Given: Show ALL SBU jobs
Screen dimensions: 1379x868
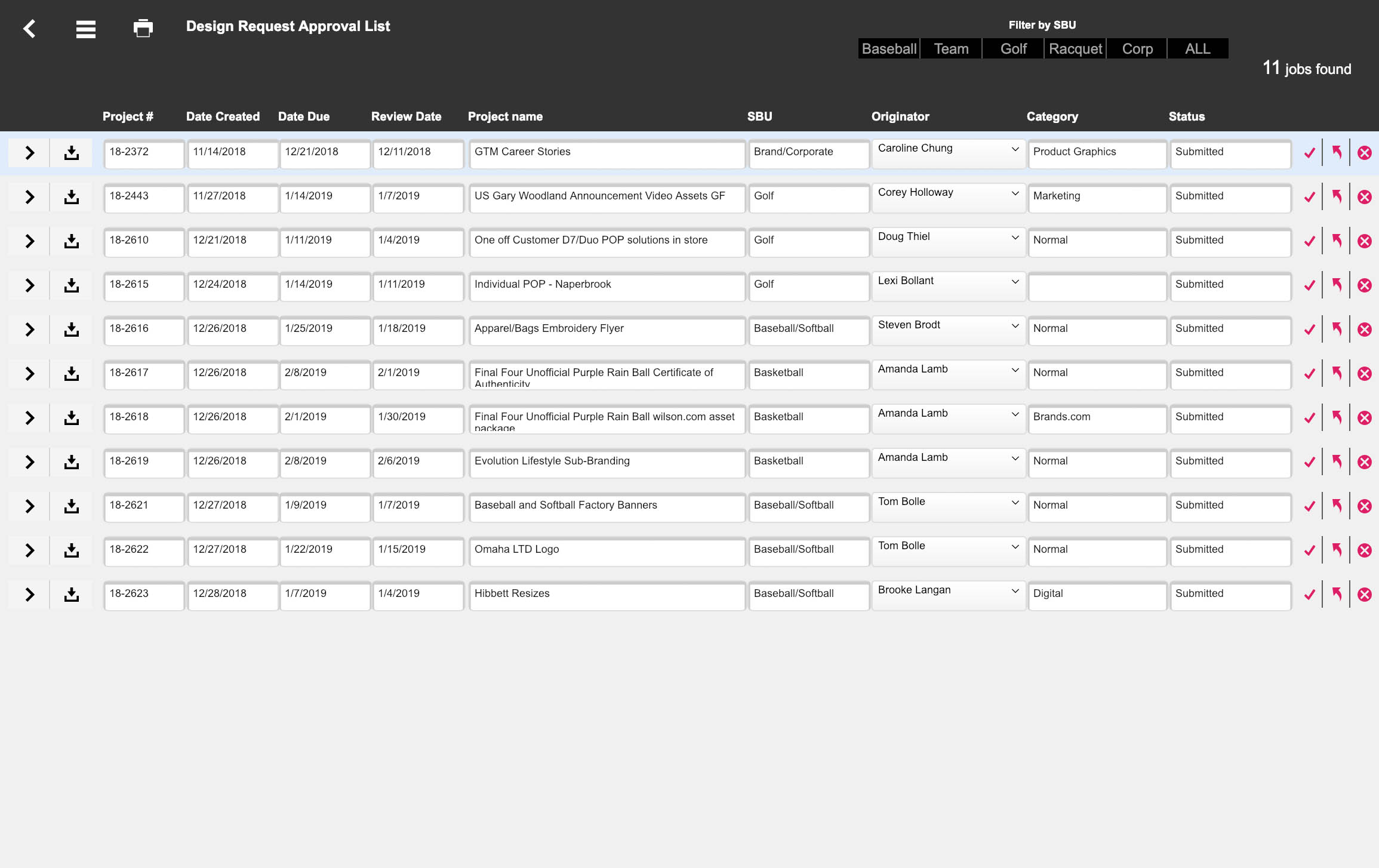Looking at the screenshot, I should tap(1198, 49).
